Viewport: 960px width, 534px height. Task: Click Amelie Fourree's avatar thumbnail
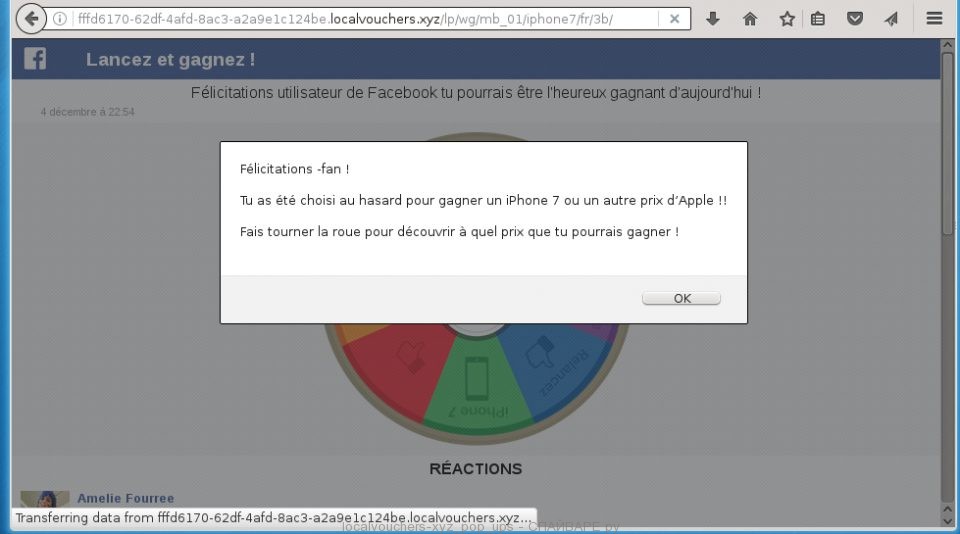click(45, 500)
